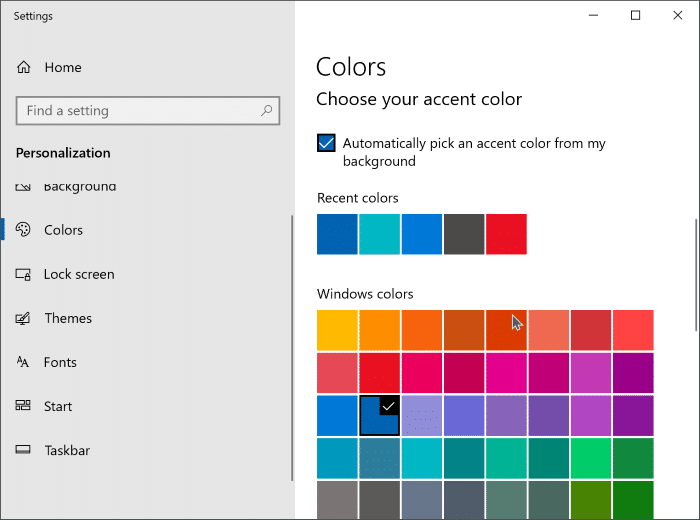The height and width of the screenshot is (520, 700).
Task: Pick the red recent color
Action: tap(506, 234)
